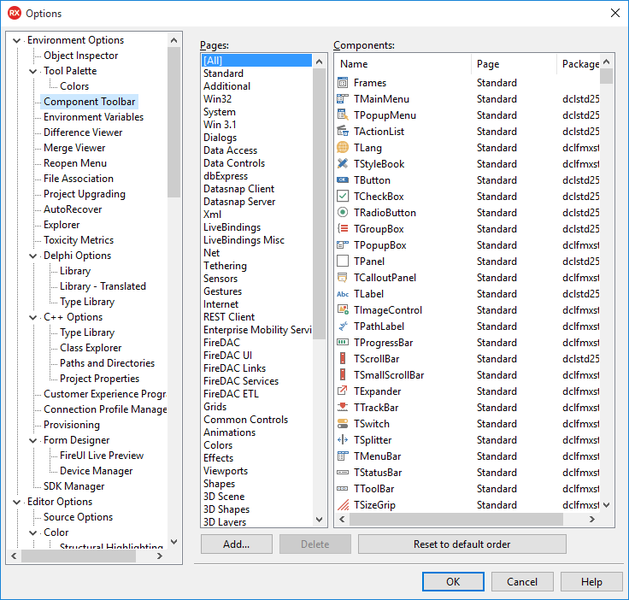Sort components by the Name column header
Screen dimensions: 629x600
pos(403,64)
